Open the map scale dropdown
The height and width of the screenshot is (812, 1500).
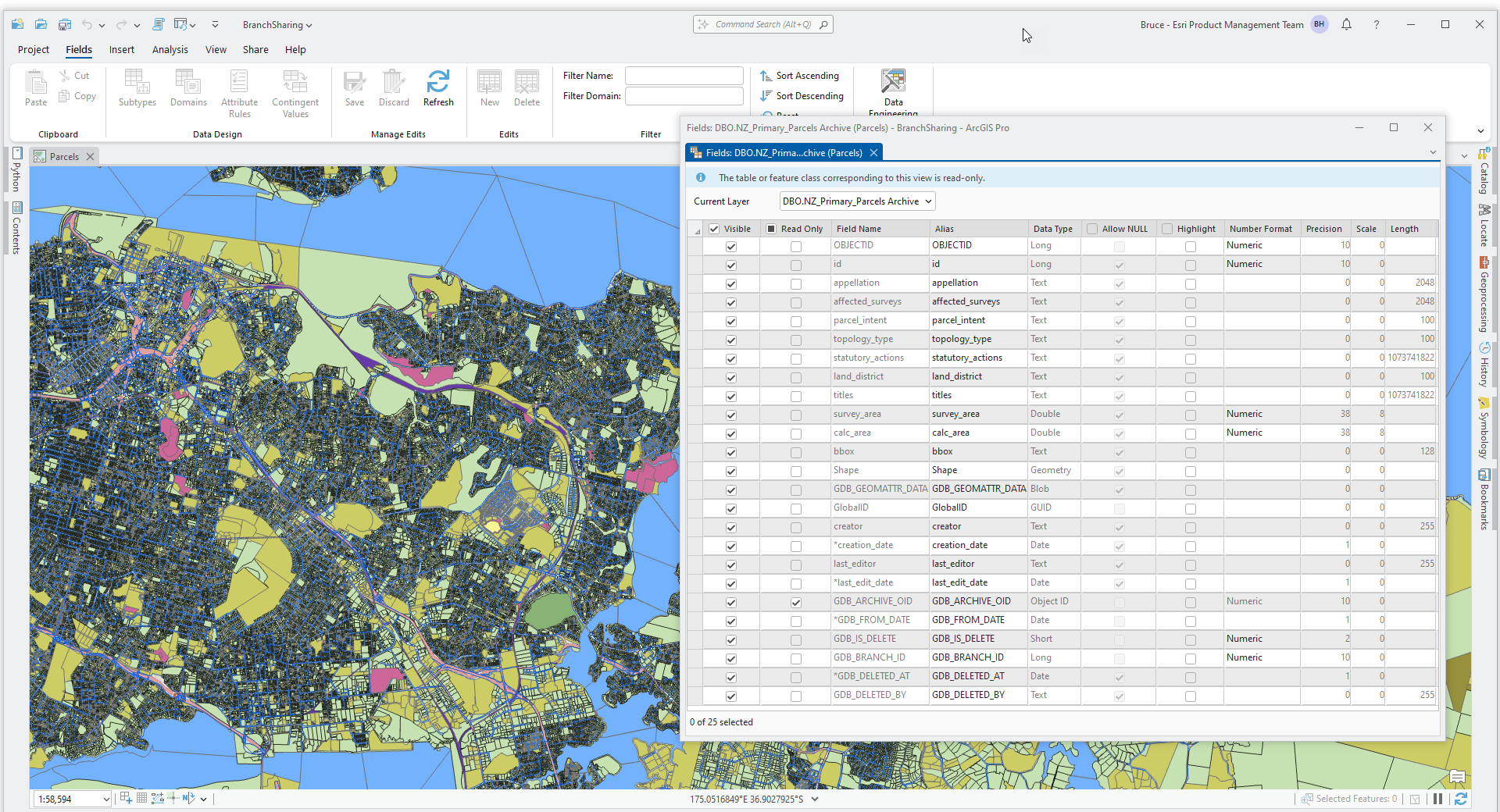[x=107, y=799]
